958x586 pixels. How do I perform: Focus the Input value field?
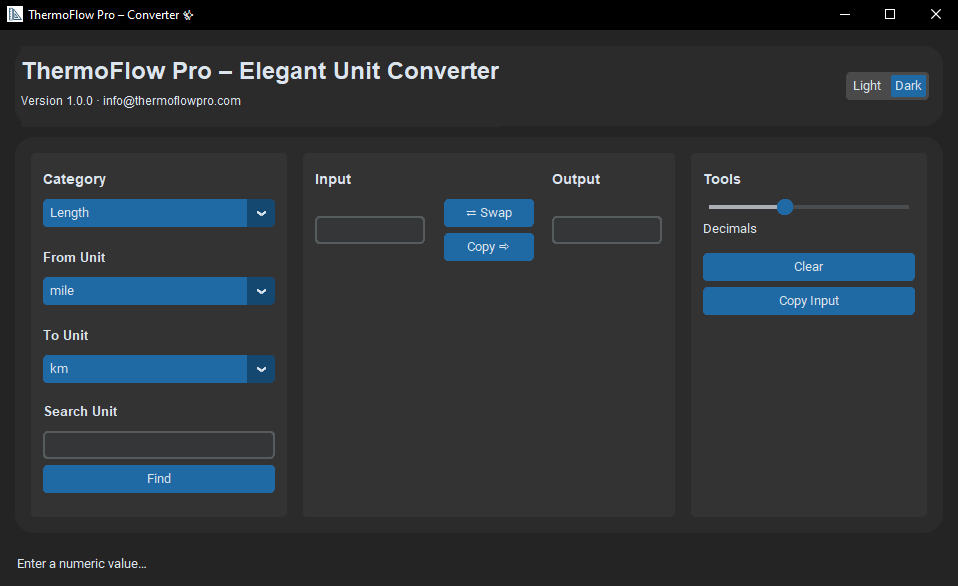370,230
